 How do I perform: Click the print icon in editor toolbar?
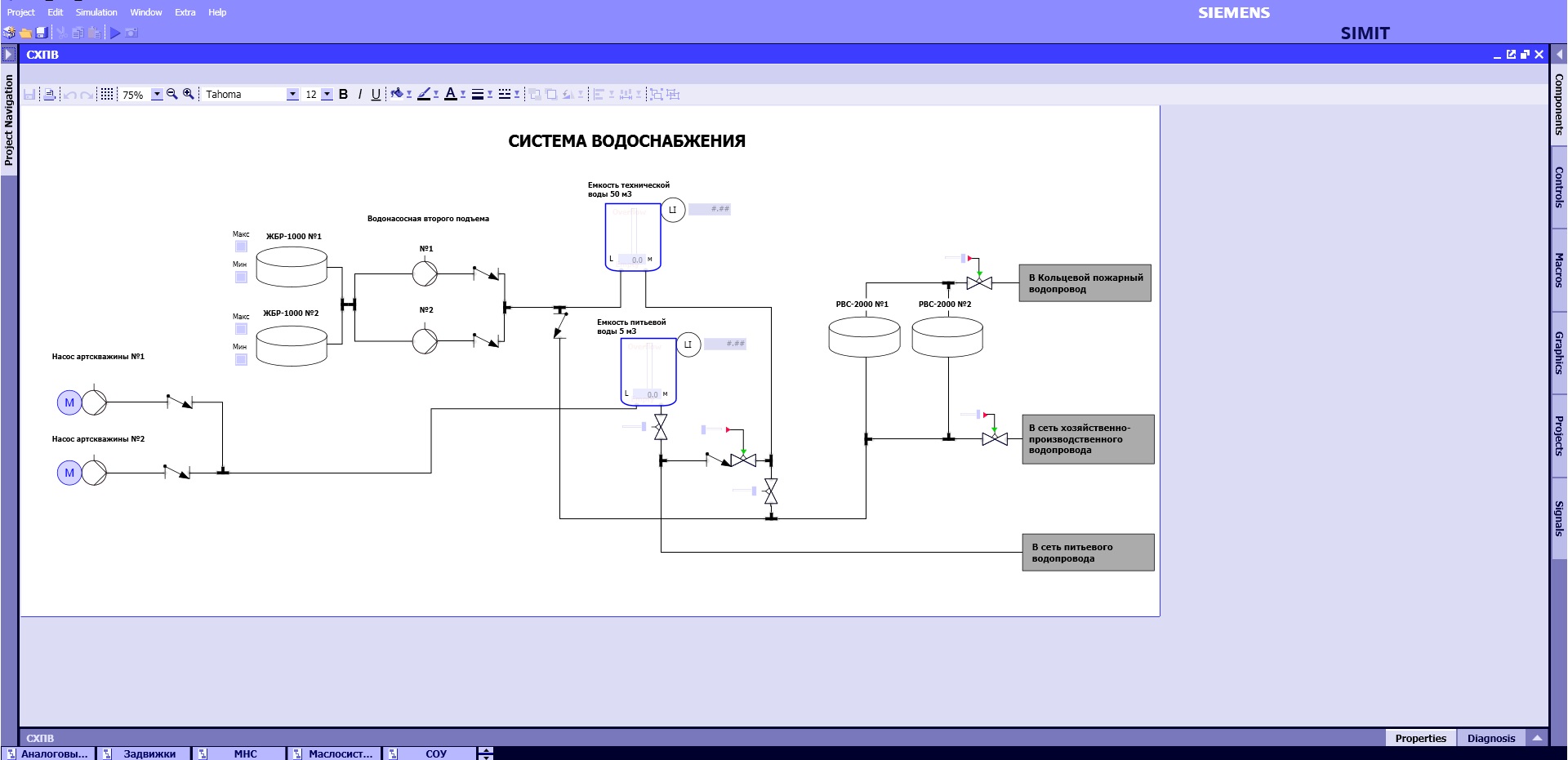tap(49, 95)
